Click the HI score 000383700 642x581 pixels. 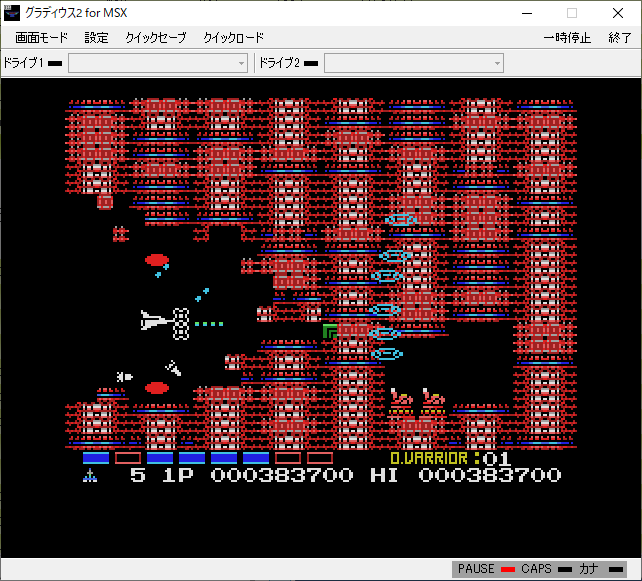490,475
